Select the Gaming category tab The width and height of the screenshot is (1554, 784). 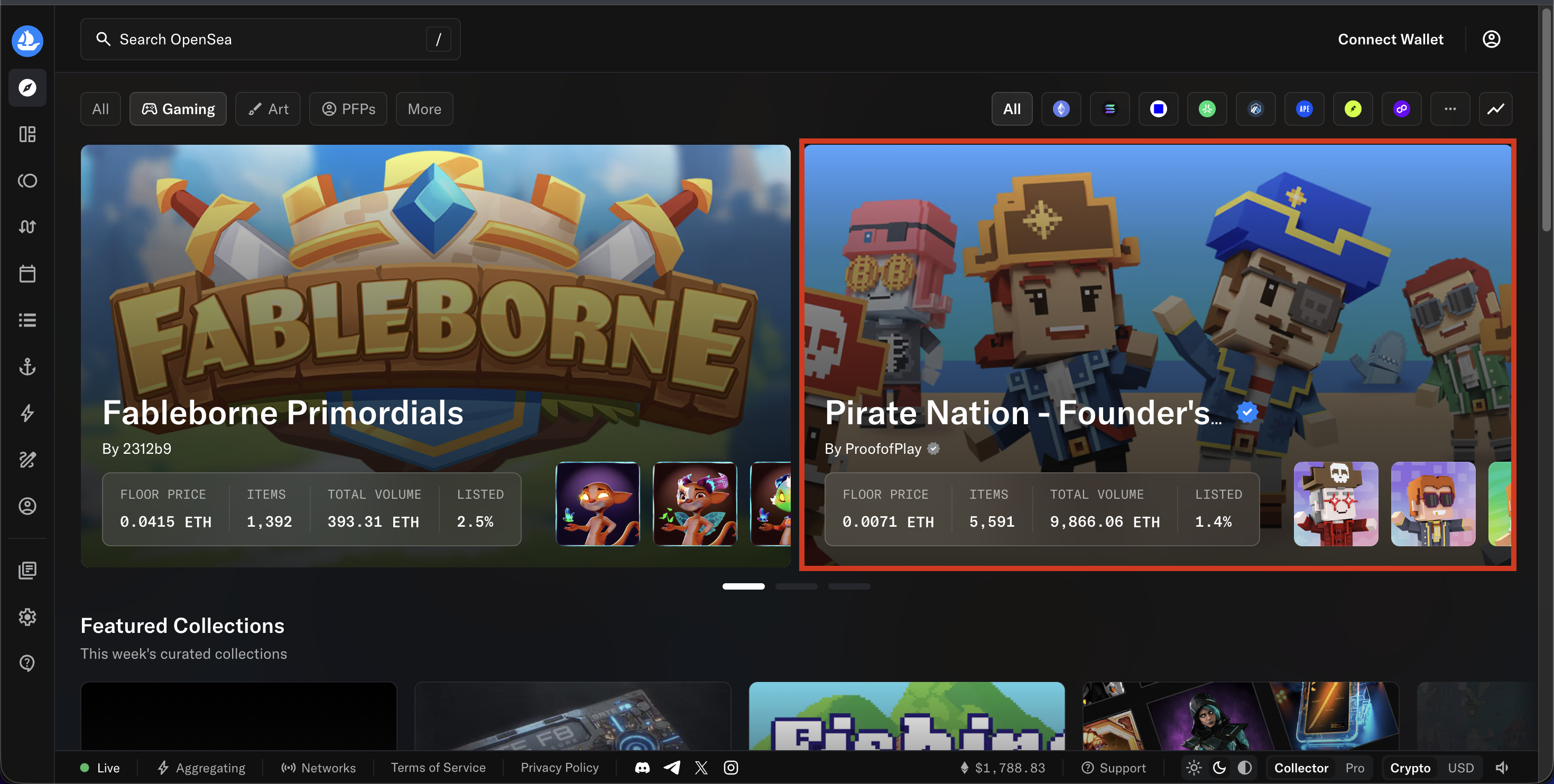click(178, 109)
